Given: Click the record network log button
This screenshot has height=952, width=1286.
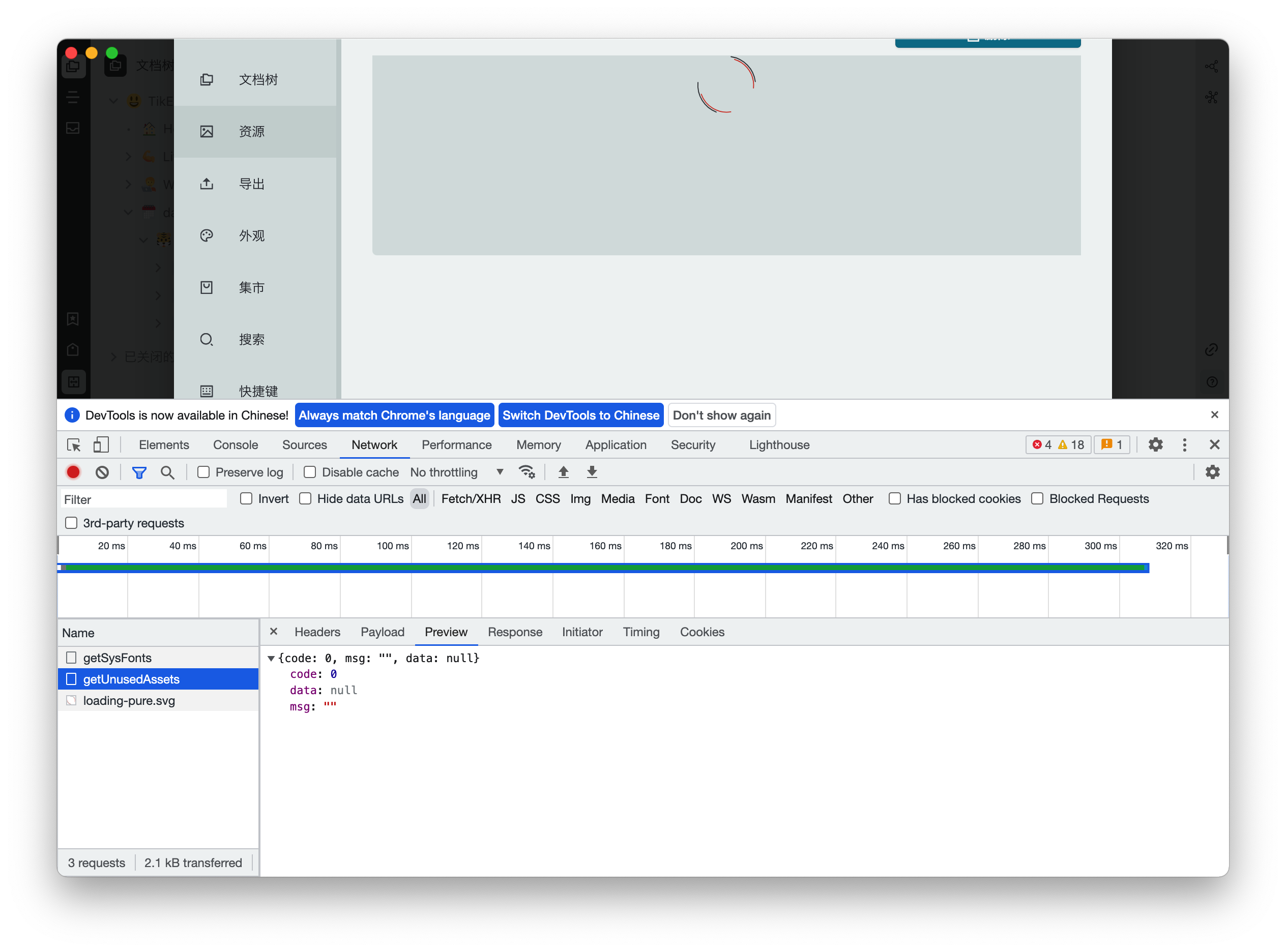Looking at the screenshot, I should coord(73,472).
